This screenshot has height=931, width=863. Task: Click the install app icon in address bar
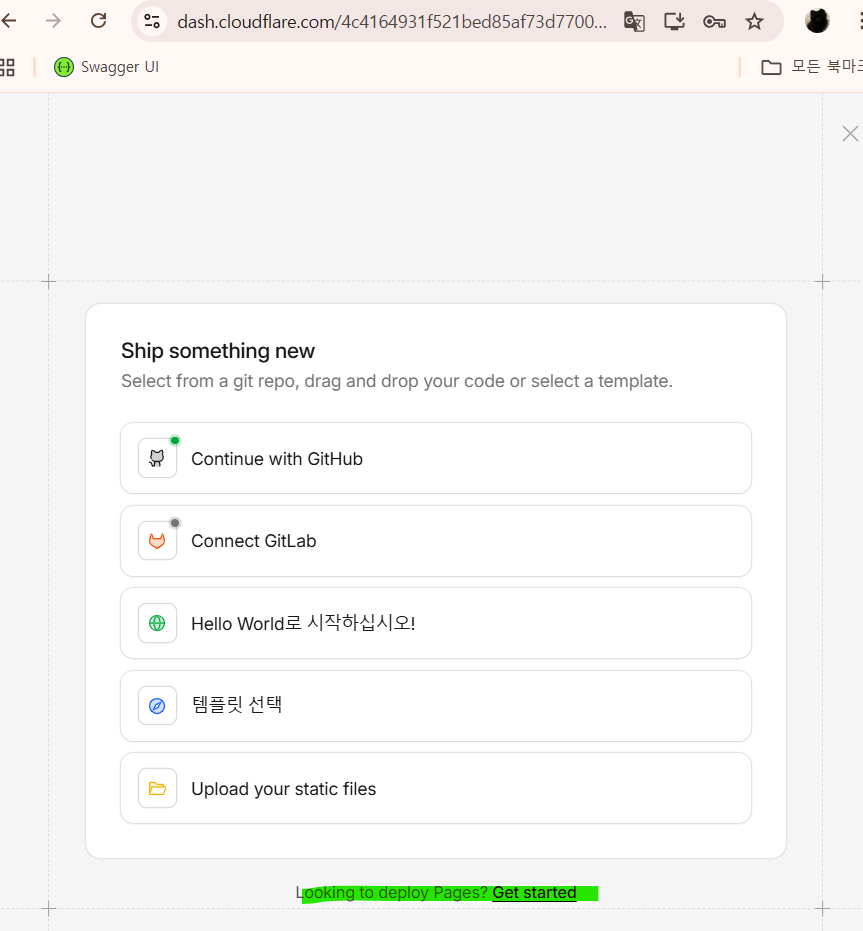pyautogui.click(x=674, y=22)
